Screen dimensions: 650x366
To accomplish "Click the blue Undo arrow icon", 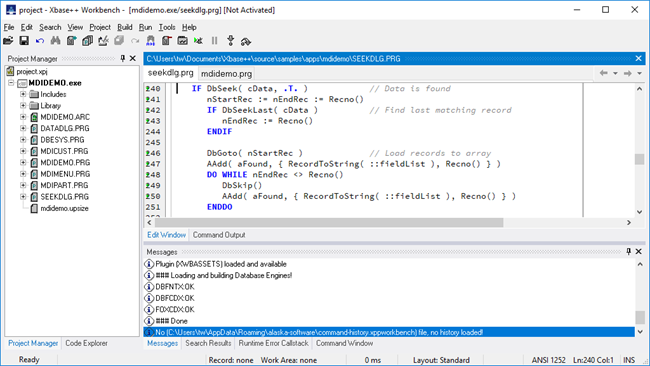I will pos(40,41).
